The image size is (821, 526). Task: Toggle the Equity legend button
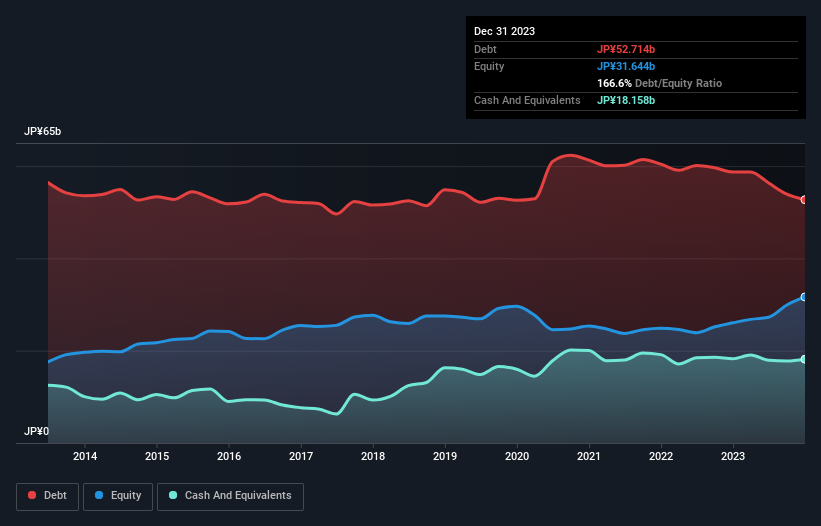118,496
